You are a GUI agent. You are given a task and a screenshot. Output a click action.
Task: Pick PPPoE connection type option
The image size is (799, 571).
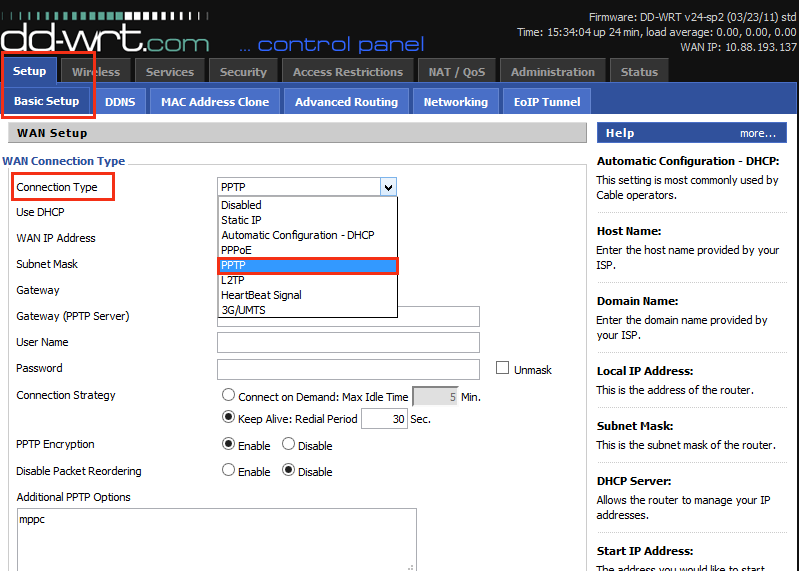tap(236, 250)
